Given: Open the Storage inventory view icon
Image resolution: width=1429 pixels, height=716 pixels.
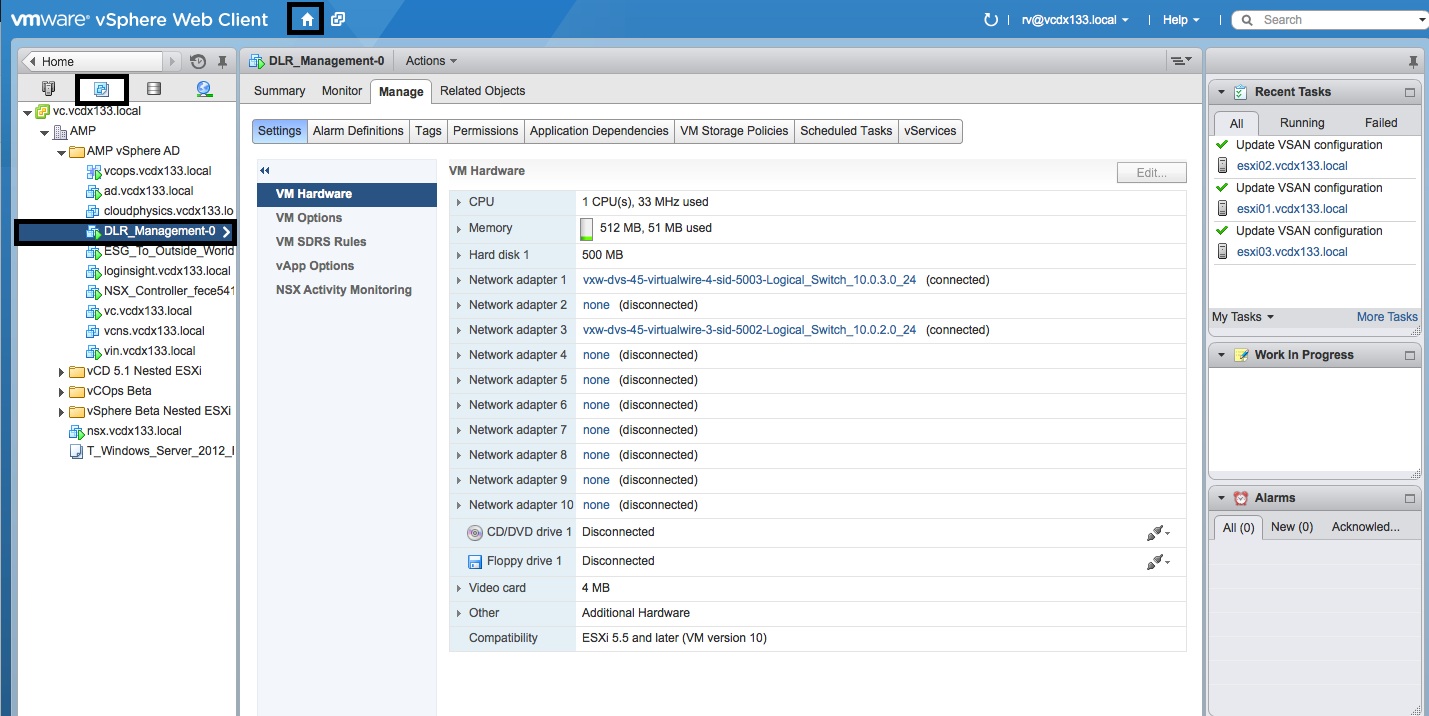Looking at the screenshot, I should point(153,89).
